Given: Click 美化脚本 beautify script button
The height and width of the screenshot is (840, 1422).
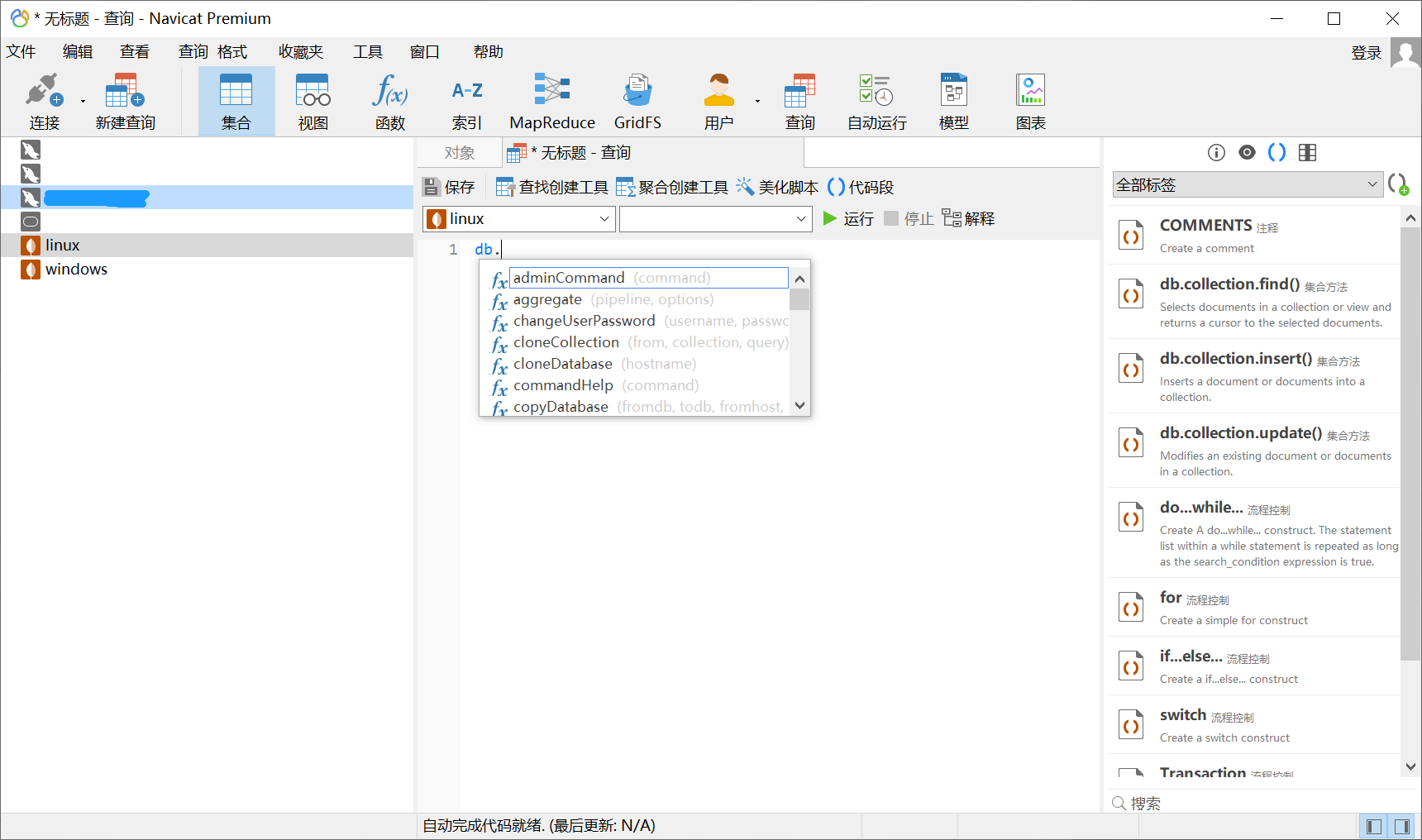Looking at the screenshot, I should [x=777, y=188].
